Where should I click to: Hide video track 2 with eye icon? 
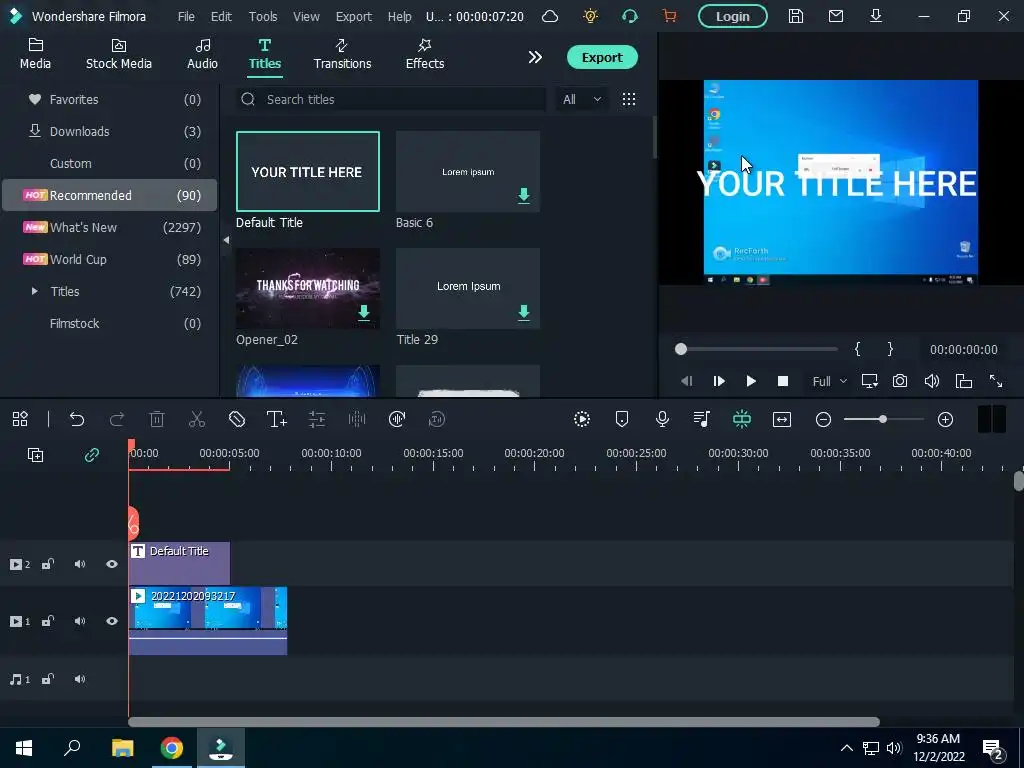112,564
